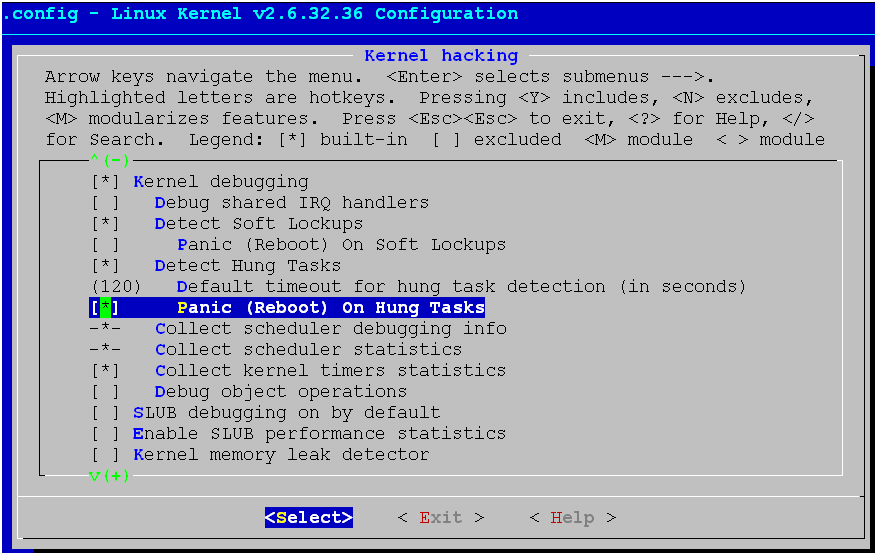Select Detect Hung Tasks entry

click(x=248, y=266)
